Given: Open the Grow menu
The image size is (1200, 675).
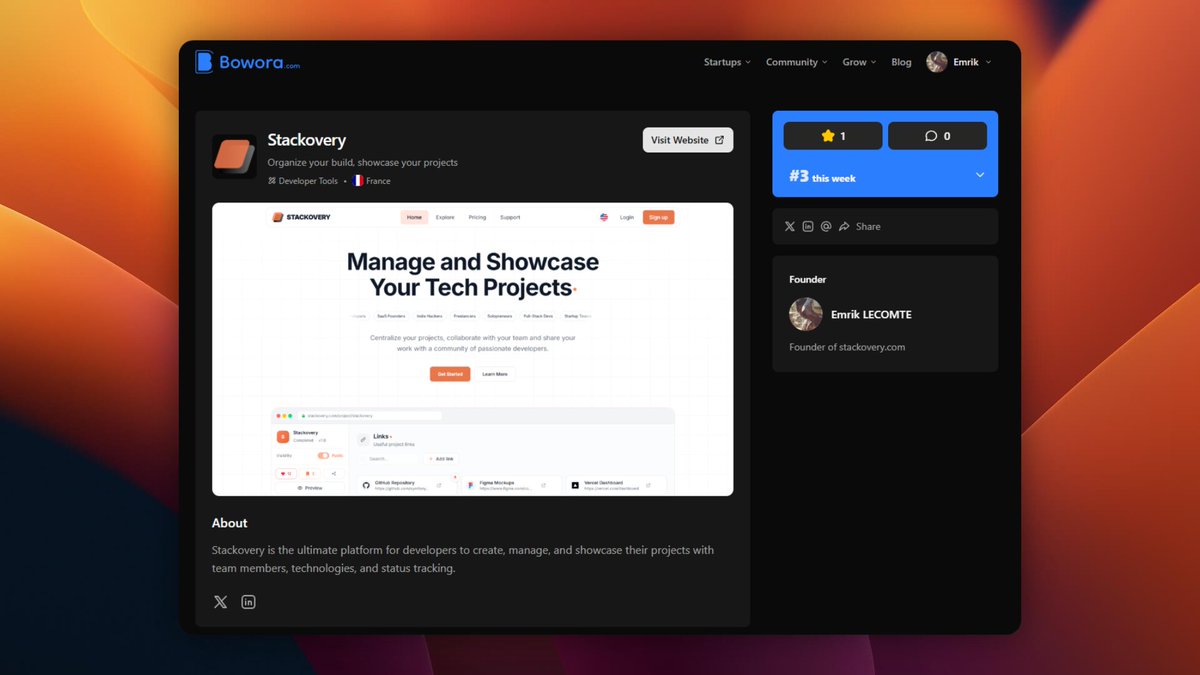Looking at the screenshot, I should point(859,62).
